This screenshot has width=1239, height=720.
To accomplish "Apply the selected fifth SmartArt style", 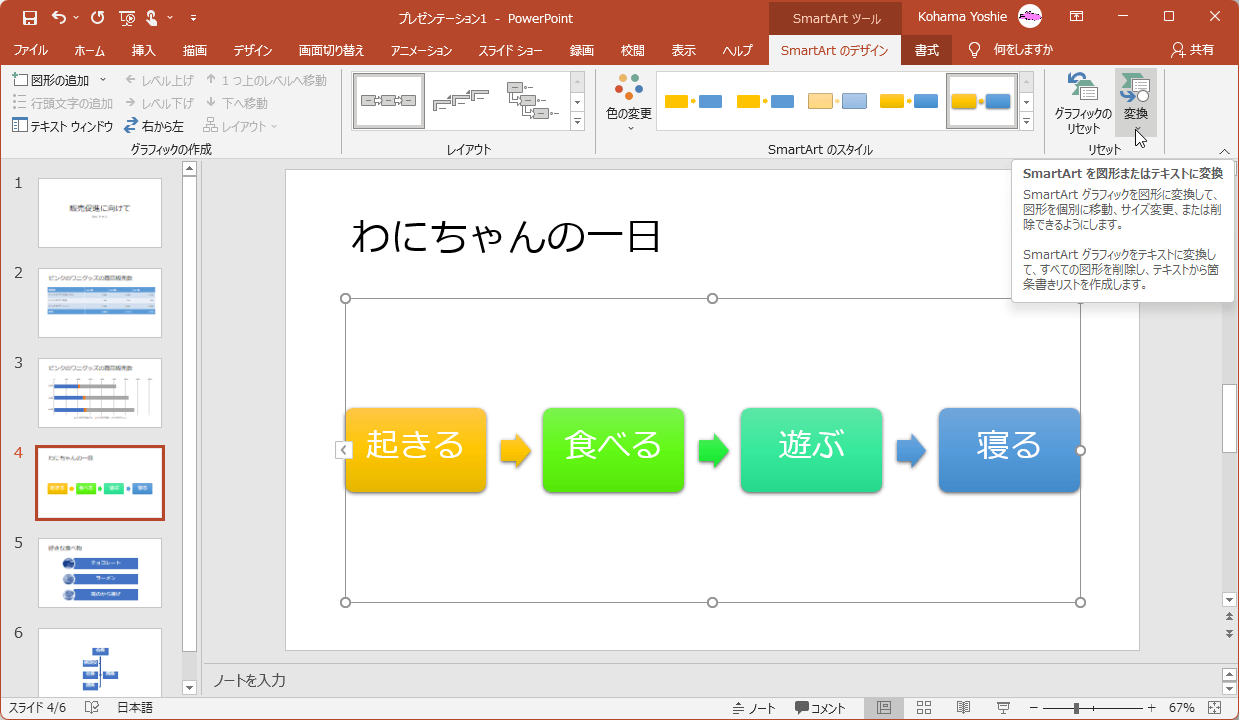I will 981,101.
